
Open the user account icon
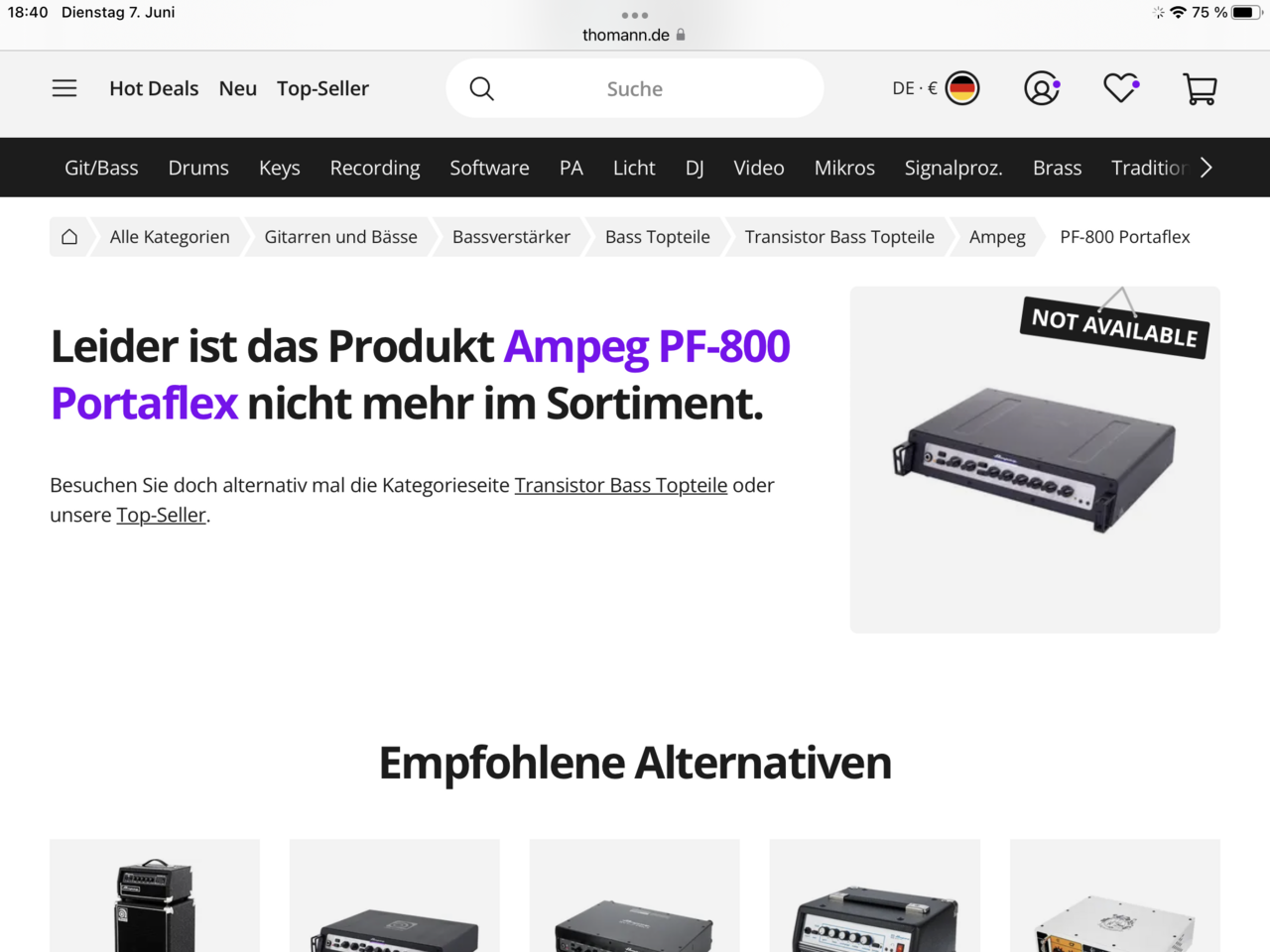(1041, 88)
